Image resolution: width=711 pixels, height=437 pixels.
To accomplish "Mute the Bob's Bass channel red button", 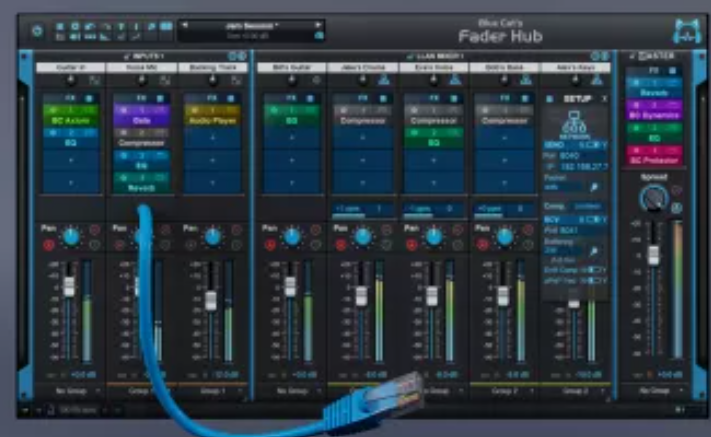I will [x=482, y=245].
